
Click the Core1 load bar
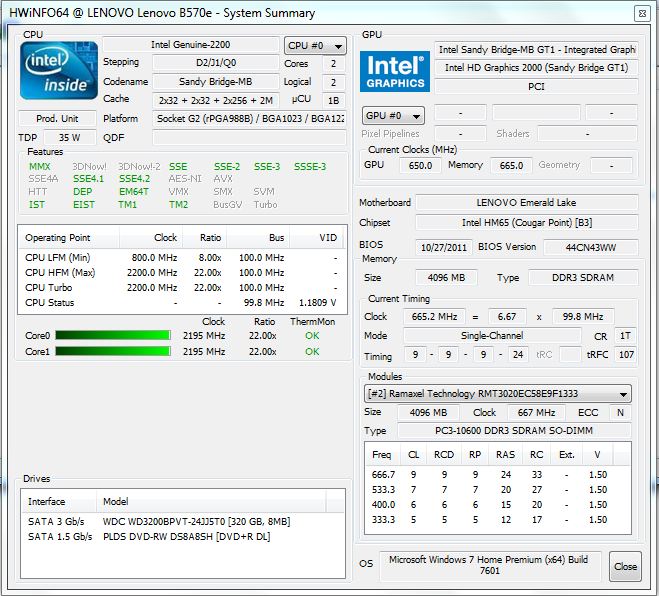coord(113,351)
